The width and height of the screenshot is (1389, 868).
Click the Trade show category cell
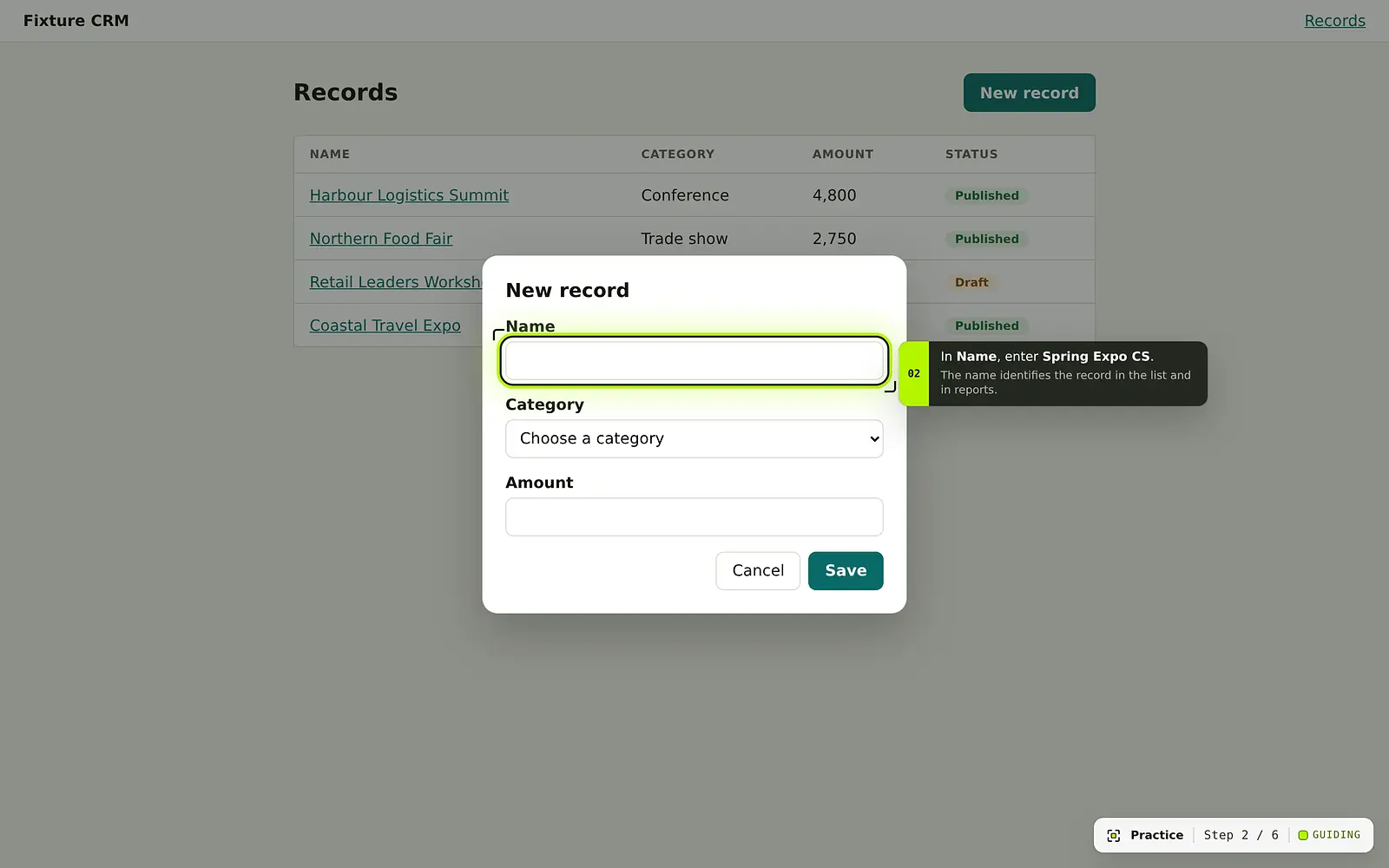[x=684, y=239]
